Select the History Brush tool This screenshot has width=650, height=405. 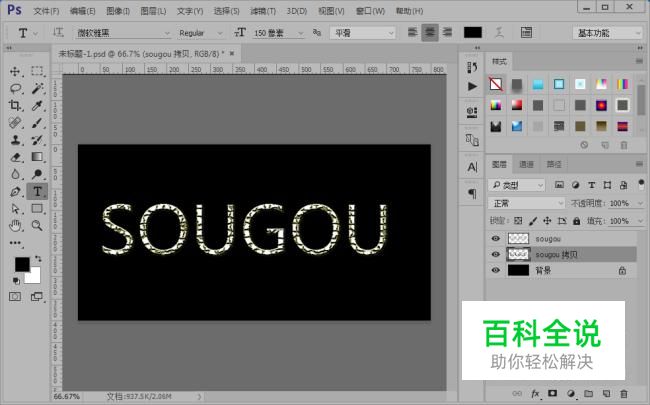[37, 140]
